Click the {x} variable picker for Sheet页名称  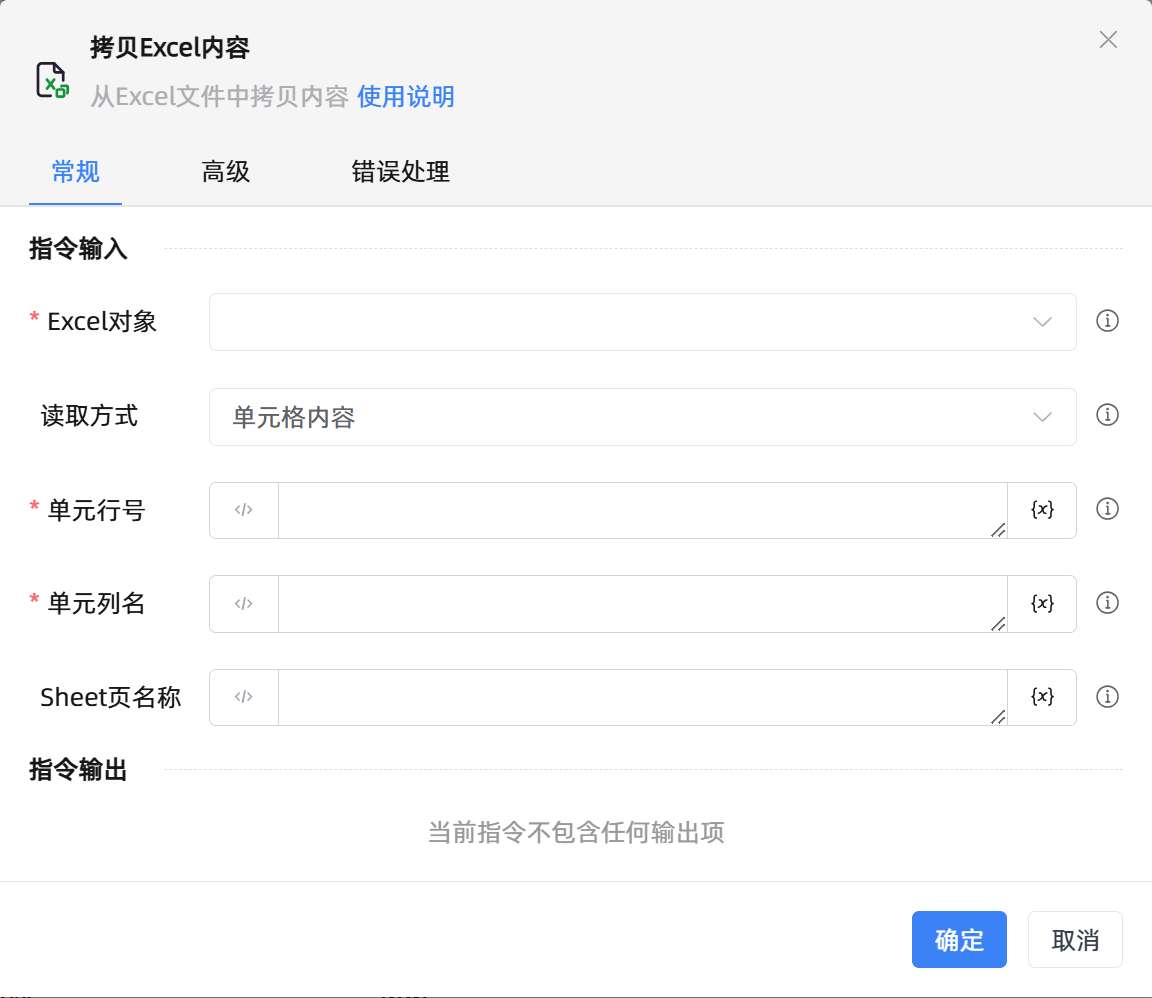pos(1042,697)
